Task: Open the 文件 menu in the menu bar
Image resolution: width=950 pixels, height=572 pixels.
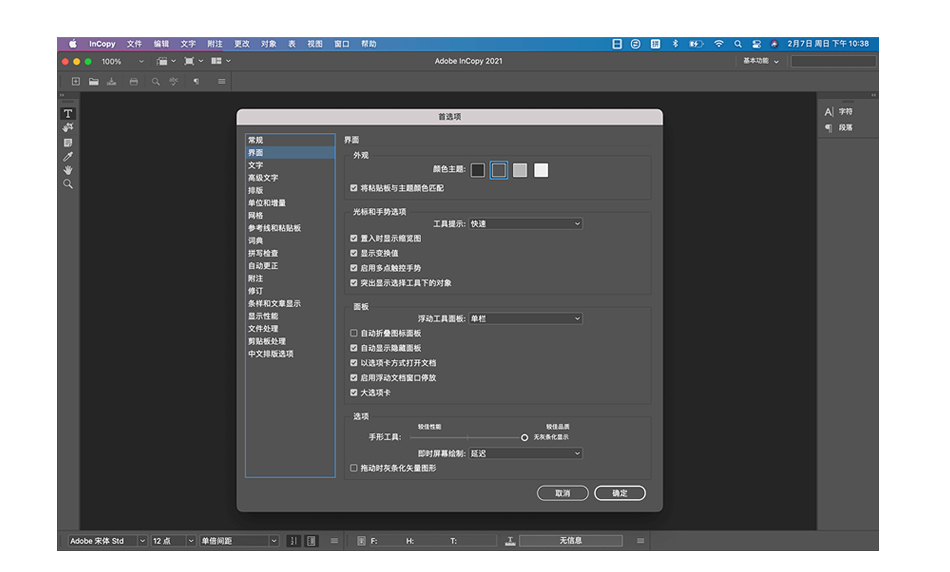Action: (x=134, y=44)
